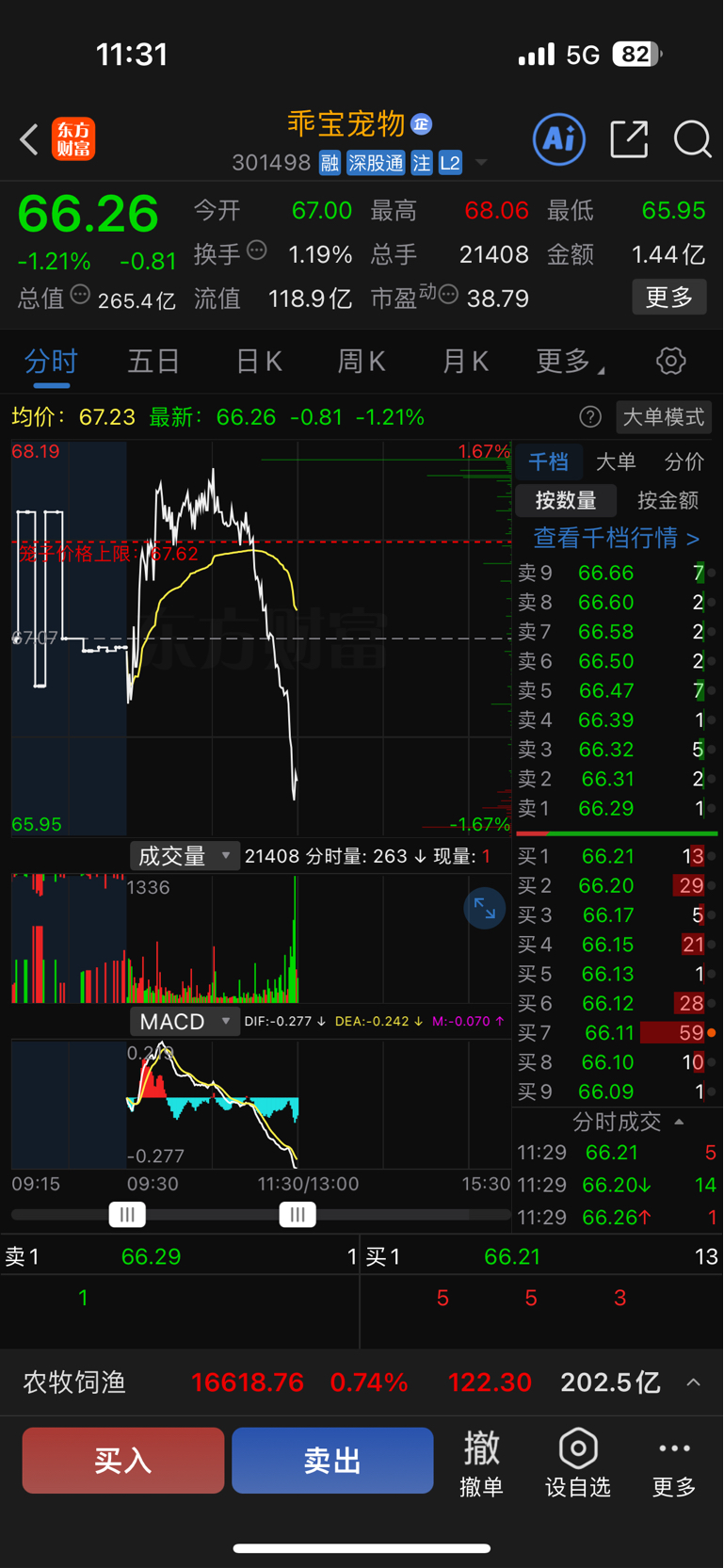This screenshot has width=724, height=1568.
Task: Tap the red 买入 buy button
Action: pos(123,1461)
